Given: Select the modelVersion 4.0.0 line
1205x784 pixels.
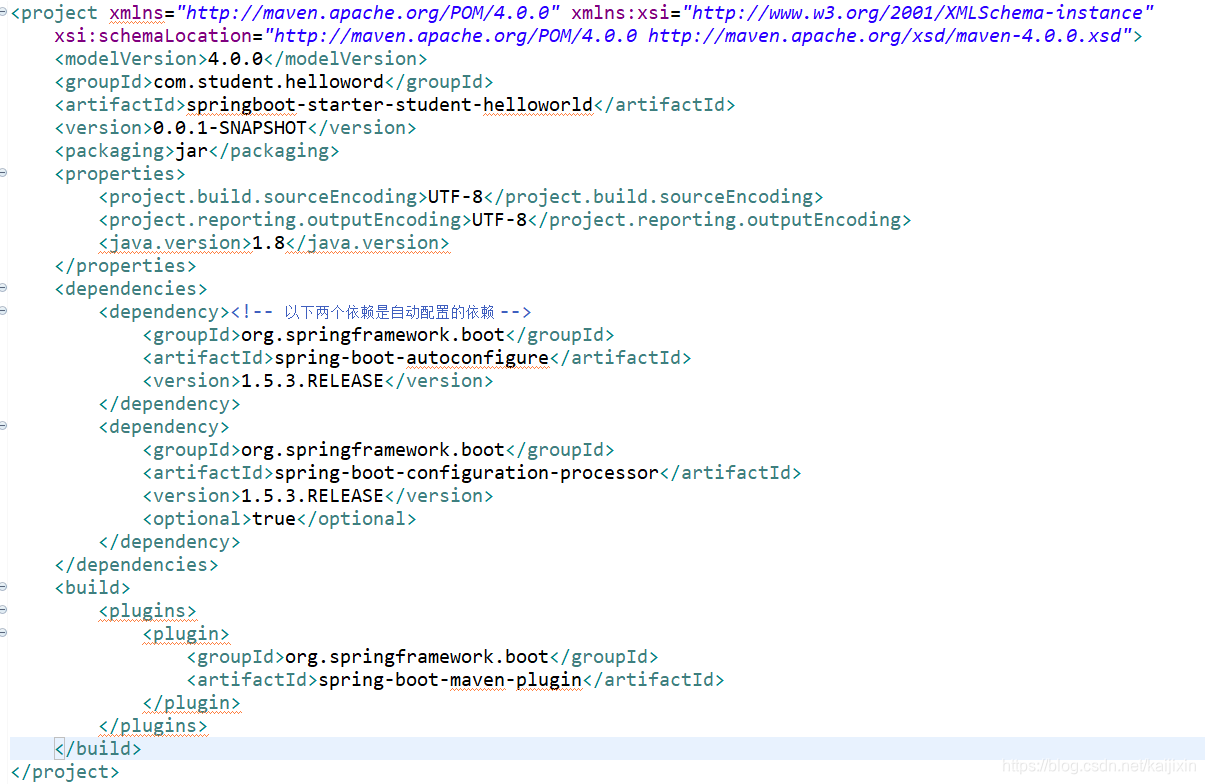Looking at the screenshot, I should tap(241, 59).
